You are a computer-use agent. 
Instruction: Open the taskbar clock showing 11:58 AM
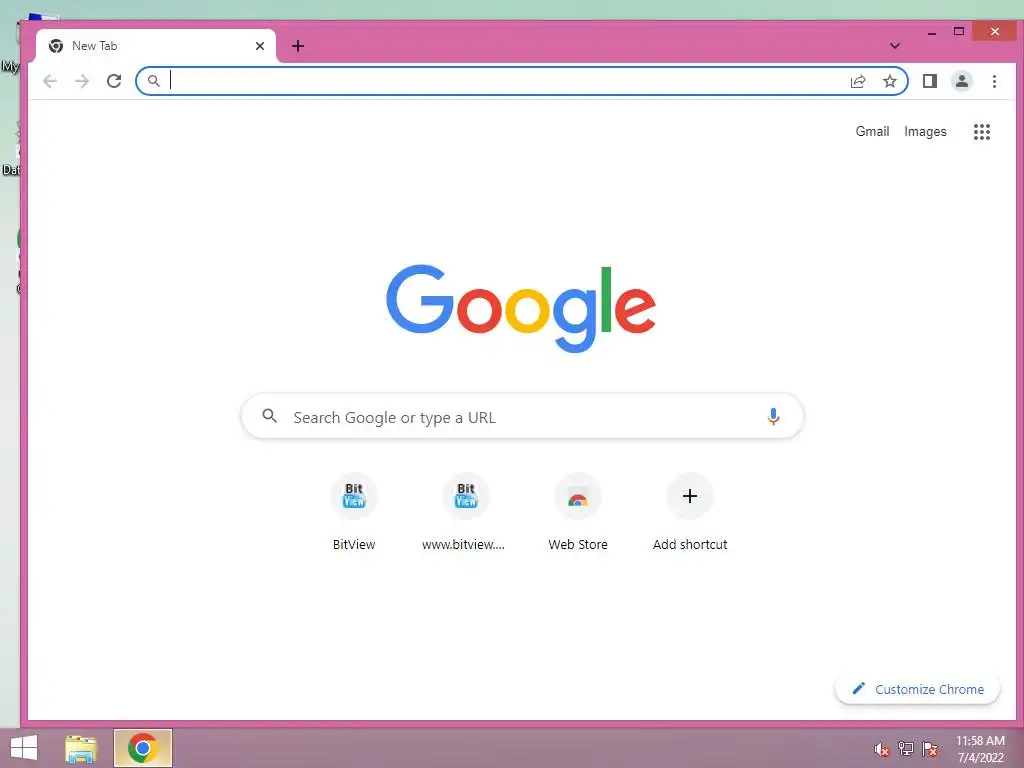pyautogui.click(x=980, y=749)
